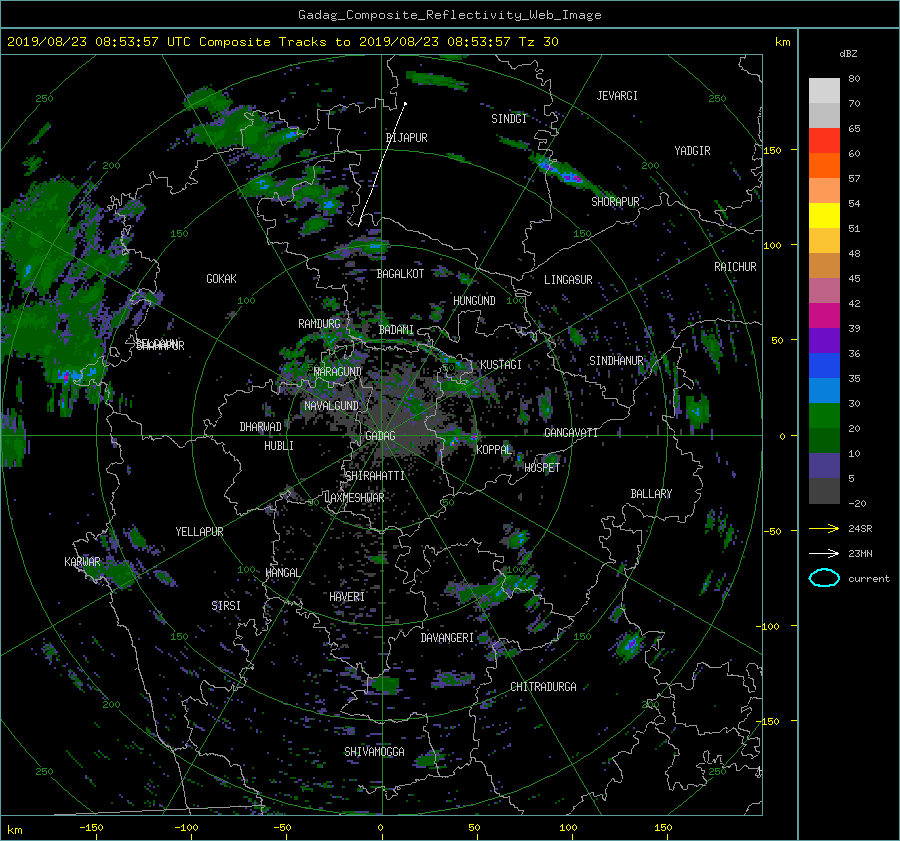Click the CHITRADURGA city label
900x841 pixels.
click(x=543, y=687)
